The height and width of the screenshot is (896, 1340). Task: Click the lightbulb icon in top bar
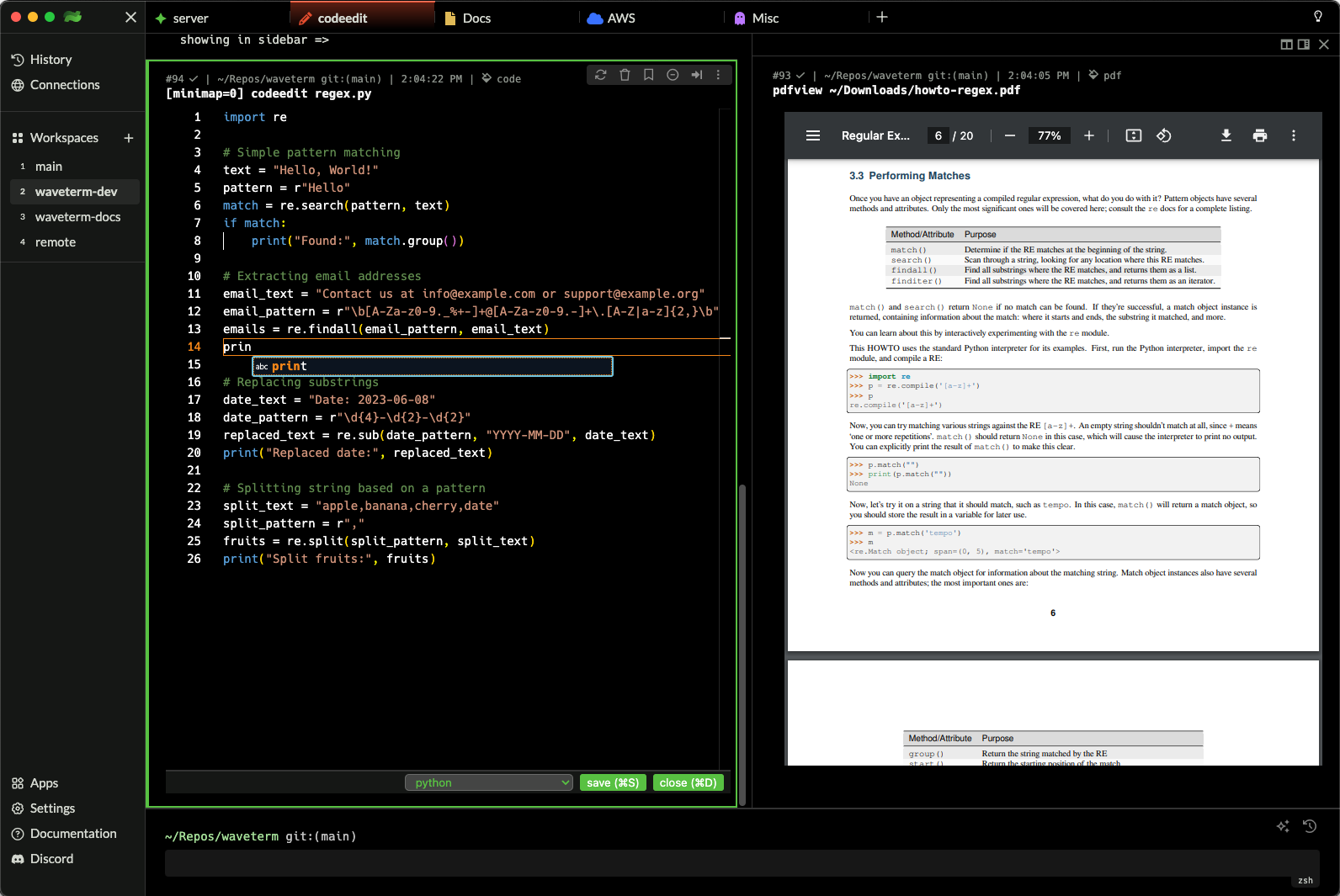point(1317,17)
